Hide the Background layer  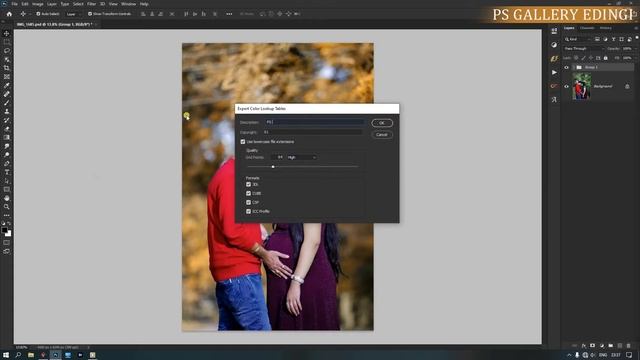566,87
